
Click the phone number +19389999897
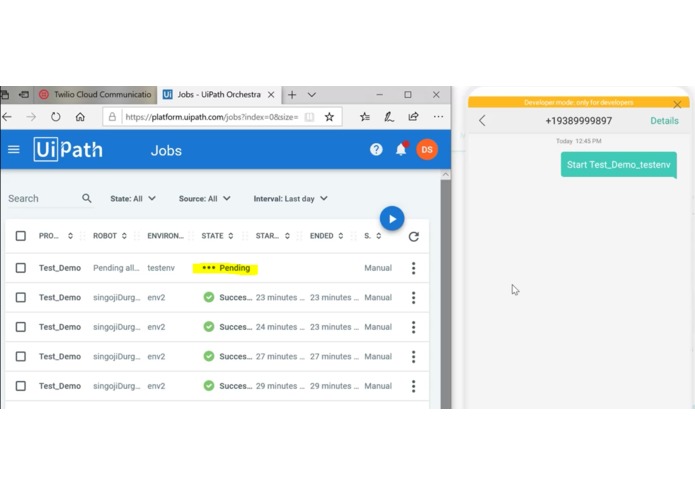coord(578,121)
